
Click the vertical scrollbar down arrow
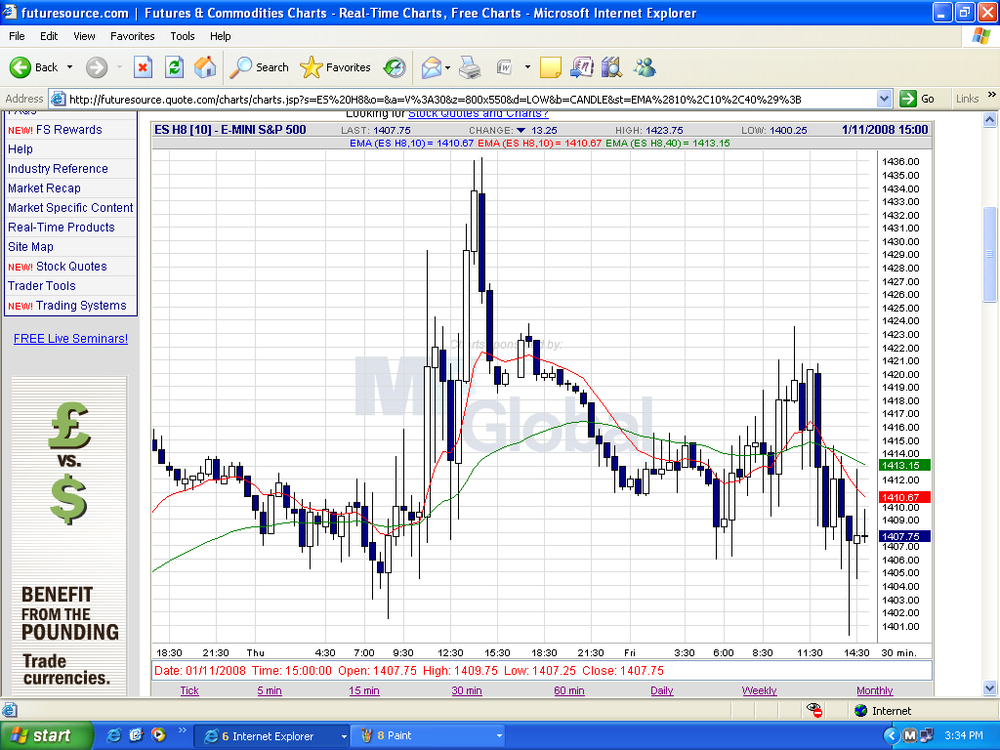[990, 688]
